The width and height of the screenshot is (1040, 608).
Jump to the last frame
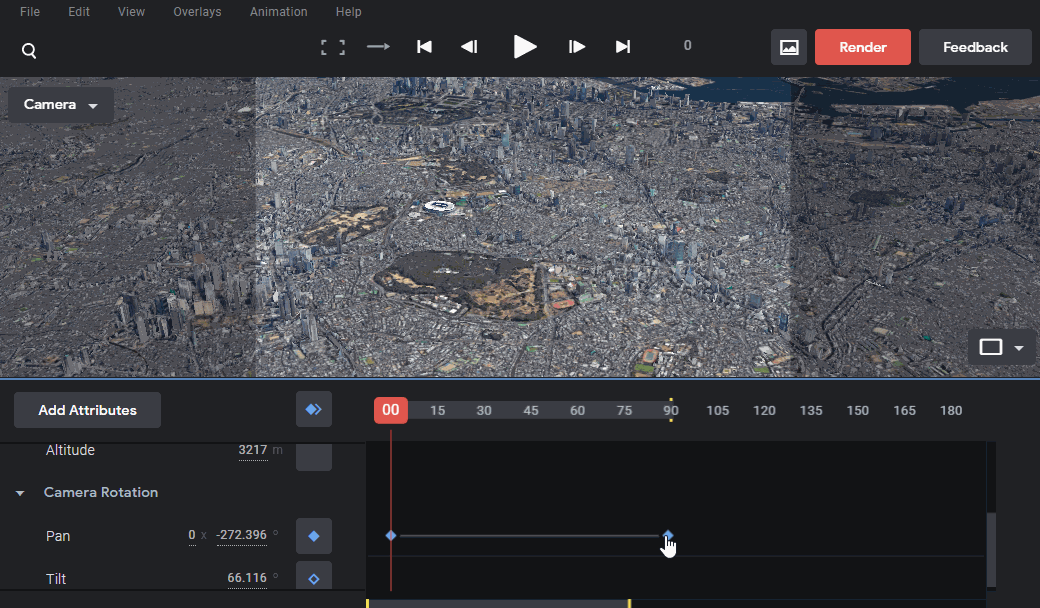pos(622,46)
